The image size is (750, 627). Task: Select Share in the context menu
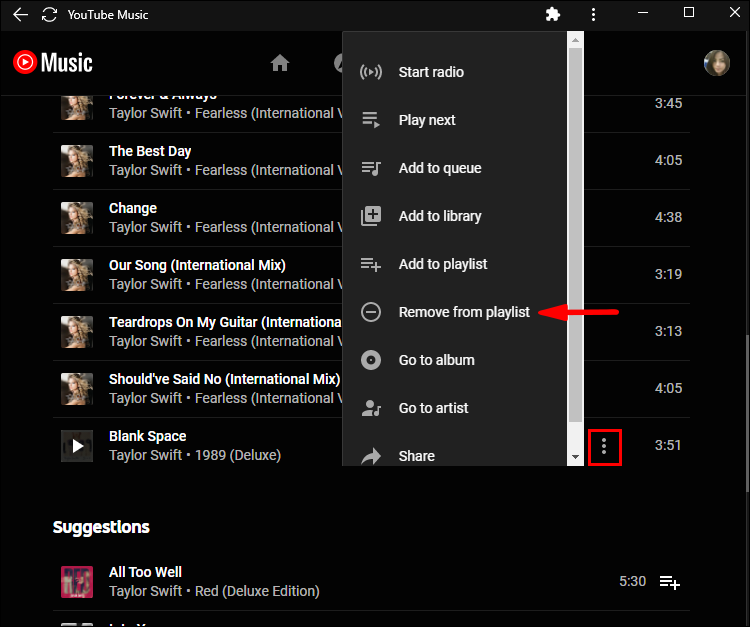pyautogui.click(x=454, y=450)
